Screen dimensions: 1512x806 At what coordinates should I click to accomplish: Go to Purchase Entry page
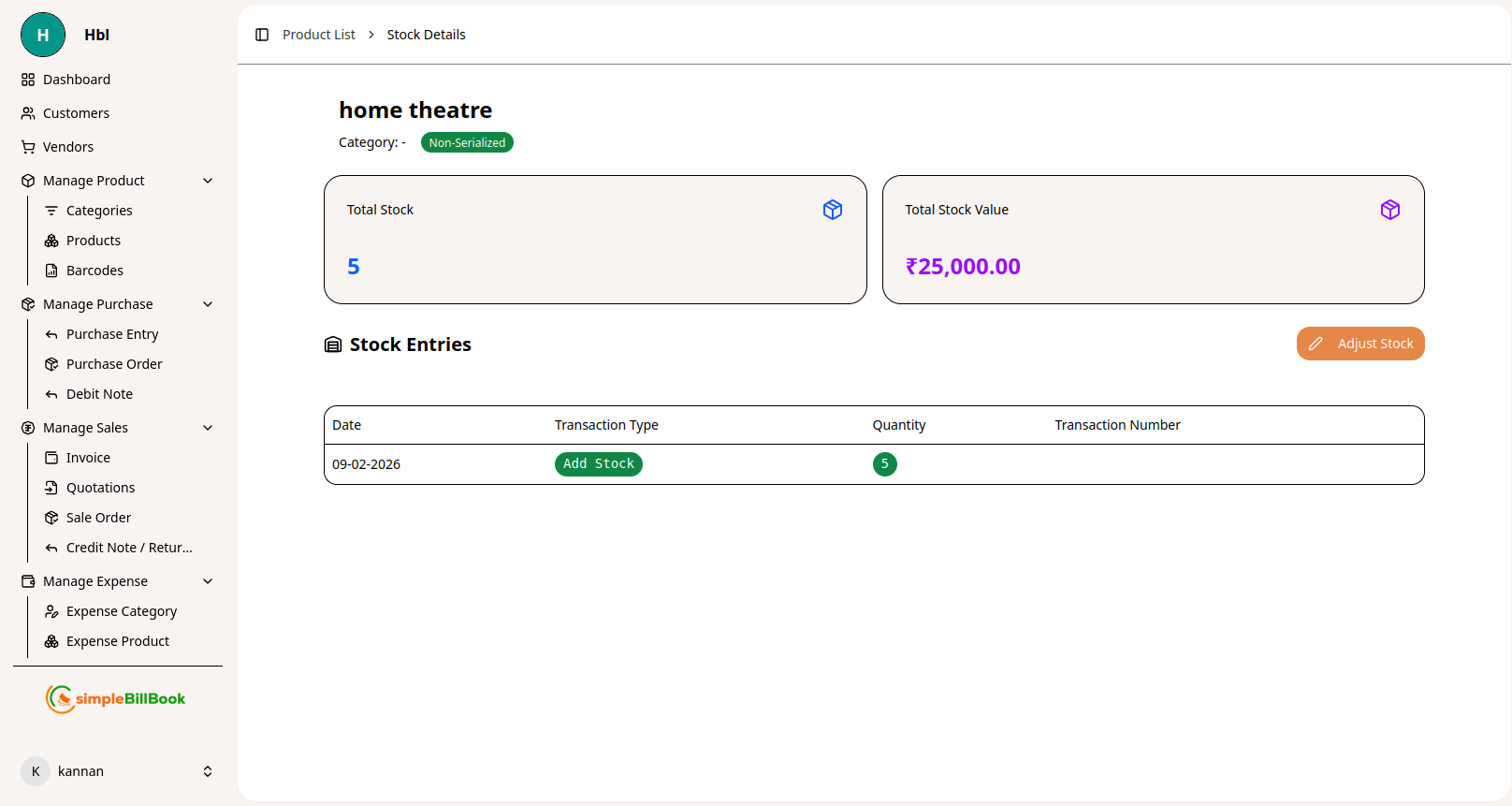click(112, 334)
